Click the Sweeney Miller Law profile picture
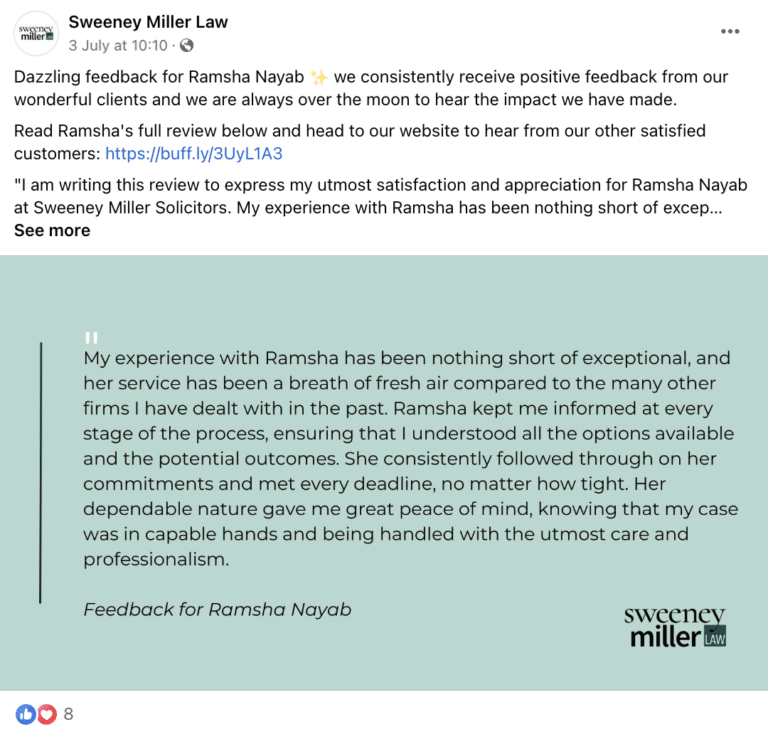Viewport: 768px width, 734px height. pyautogui.click(x=35, y=33)
